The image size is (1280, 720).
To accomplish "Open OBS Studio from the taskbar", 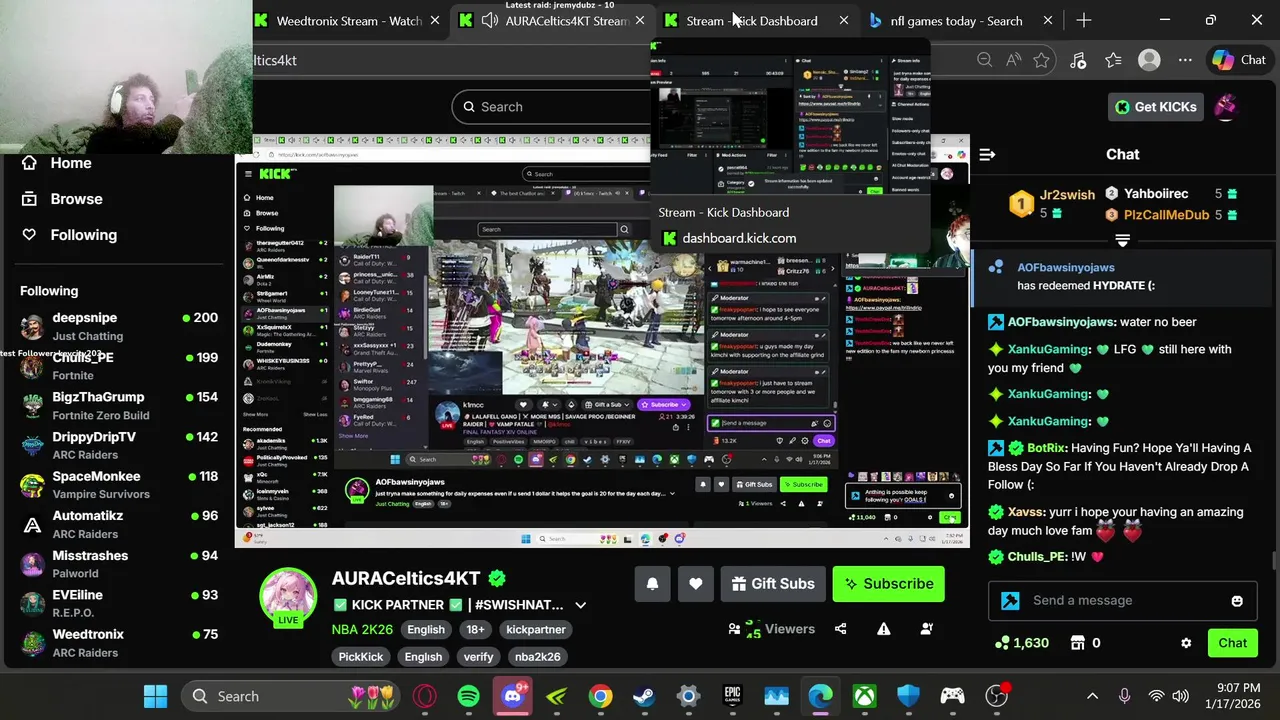I will (x=997, y=696).
